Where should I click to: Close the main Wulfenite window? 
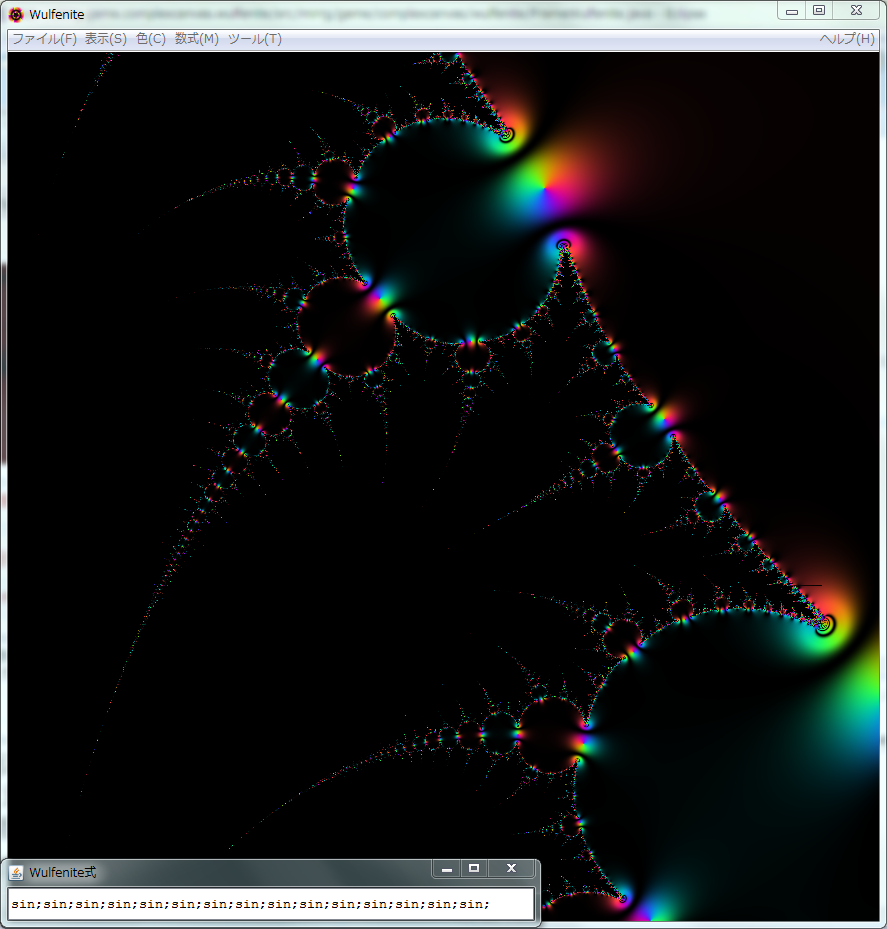[x=856, y=10]
